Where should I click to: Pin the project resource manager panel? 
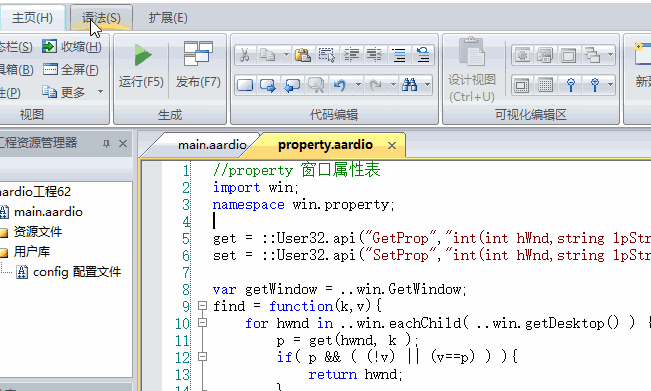pyautogui.click(x=106, y=144)
